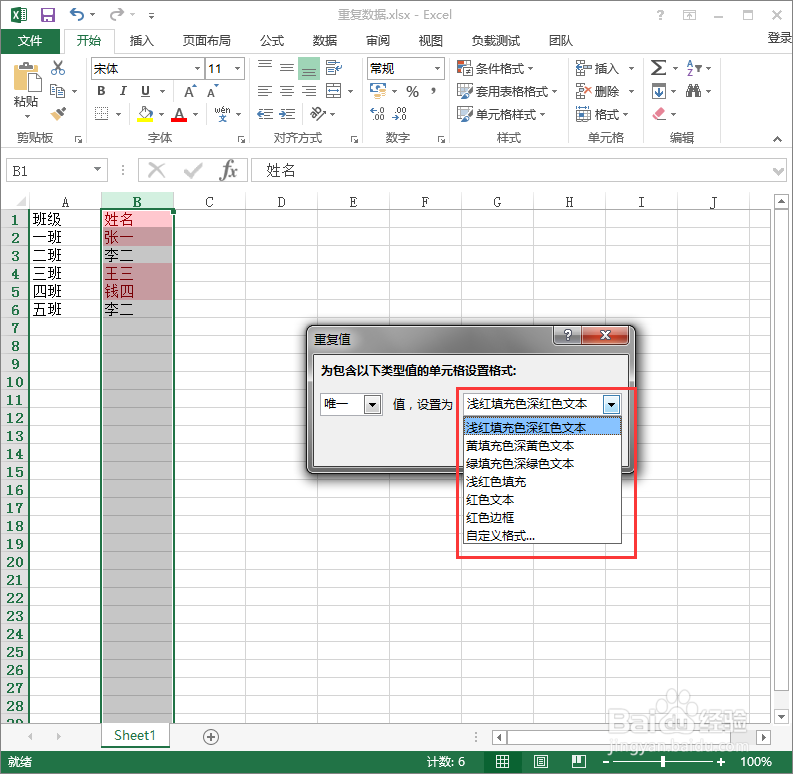Choose 自定义格式... option
Screen dimensions: 793x774
coord(542,535)
